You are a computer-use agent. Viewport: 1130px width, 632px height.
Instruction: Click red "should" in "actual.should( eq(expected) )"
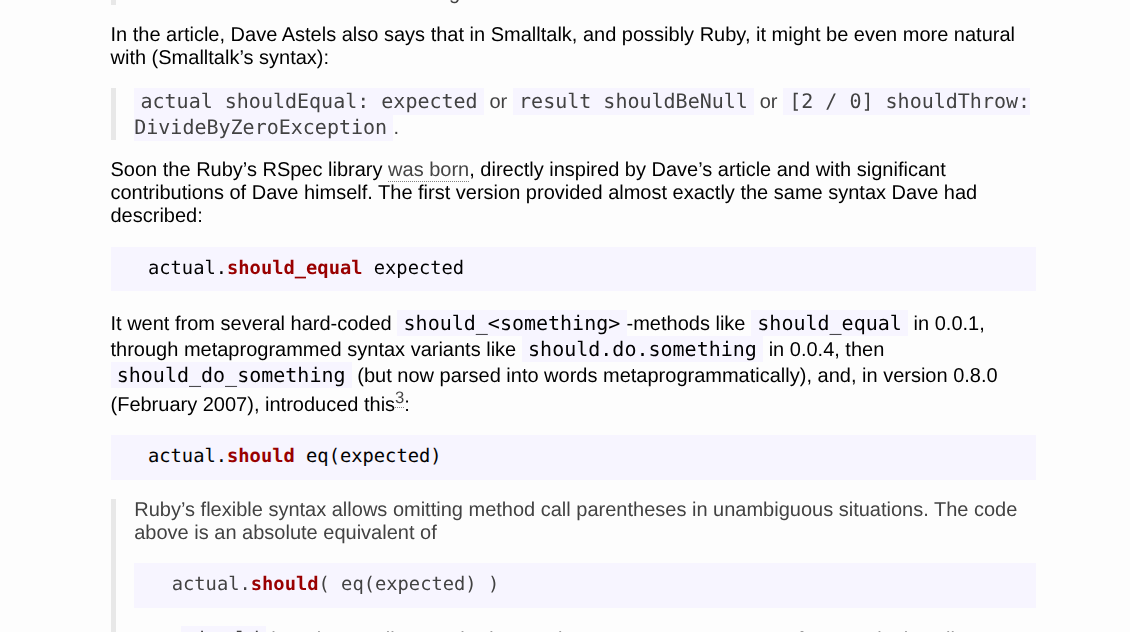click(x=284, y=584)
